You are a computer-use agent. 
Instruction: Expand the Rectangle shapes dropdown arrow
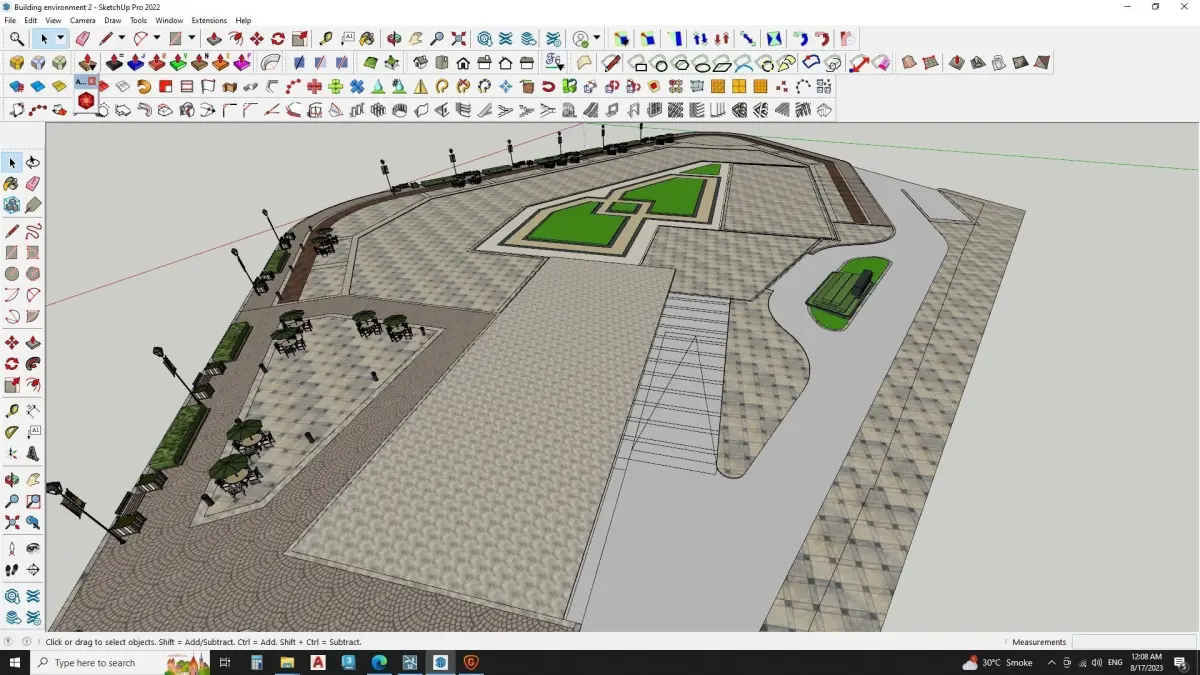[x=192, y=39]
